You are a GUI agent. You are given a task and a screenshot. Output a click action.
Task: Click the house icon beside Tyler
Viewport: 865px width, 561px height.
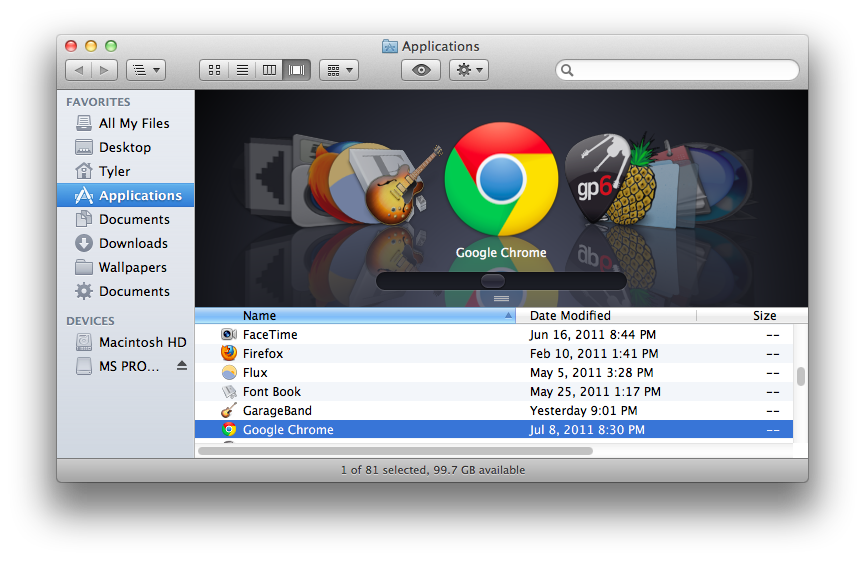pos(84,171)
